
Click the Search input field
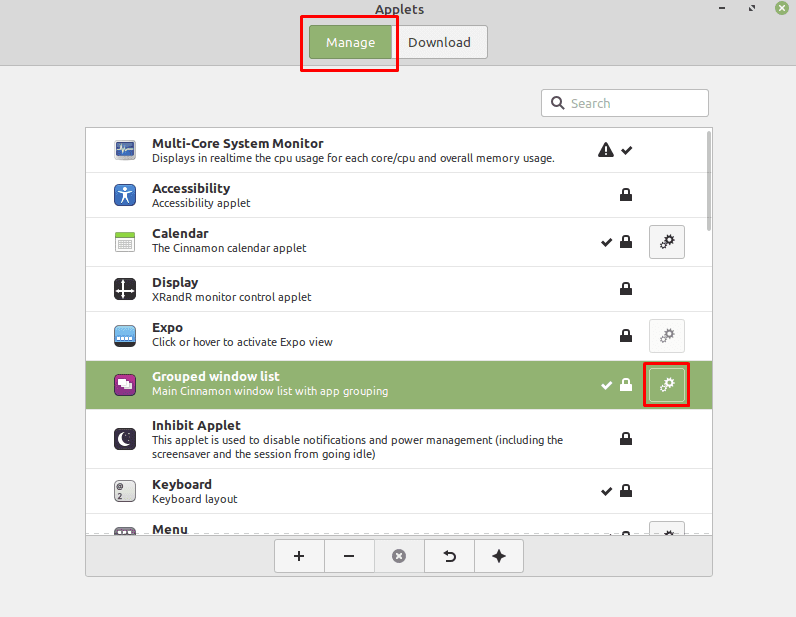pos(624,103)
